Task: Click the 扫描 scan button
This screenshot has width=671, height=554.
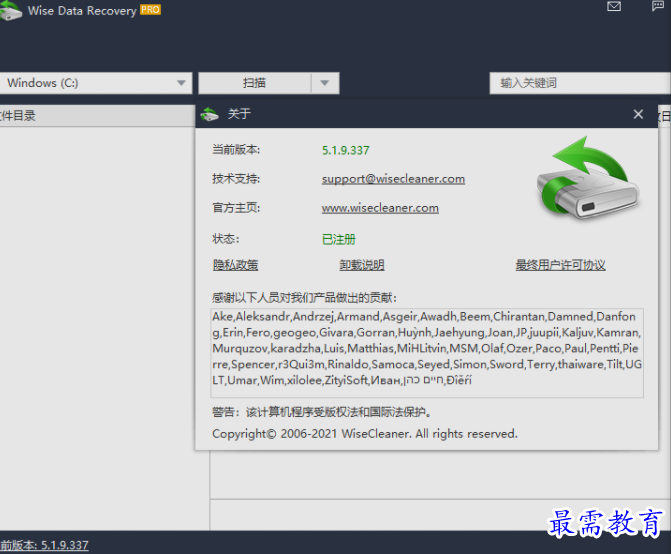Action: pyautogui.click(x=255, y=83)
